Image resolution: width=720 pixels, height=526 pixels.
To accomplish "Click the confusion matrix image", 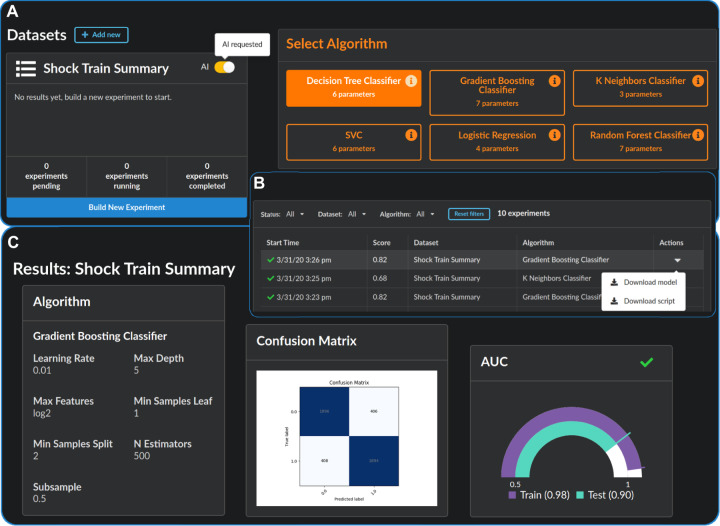I will coord(346,442).
